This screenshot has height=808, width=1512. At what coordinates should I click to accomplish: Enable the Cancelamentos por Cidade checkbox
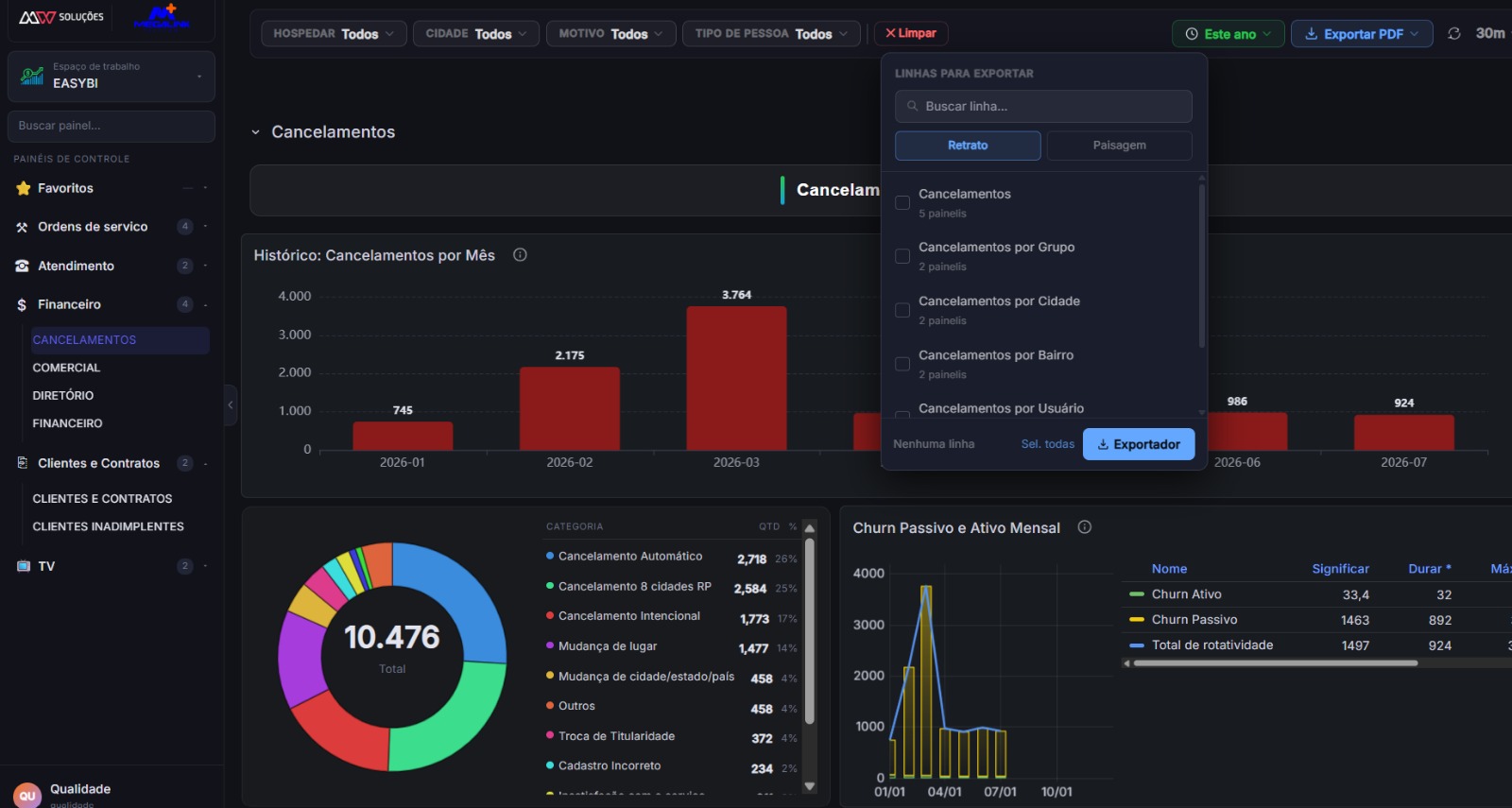click(902, 310)
